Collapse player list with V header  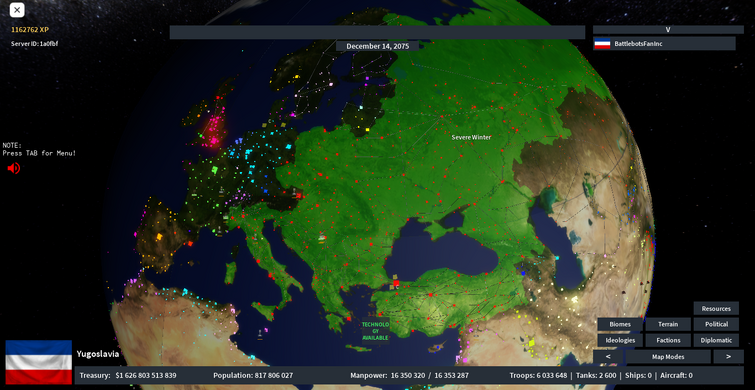[668, 29]
